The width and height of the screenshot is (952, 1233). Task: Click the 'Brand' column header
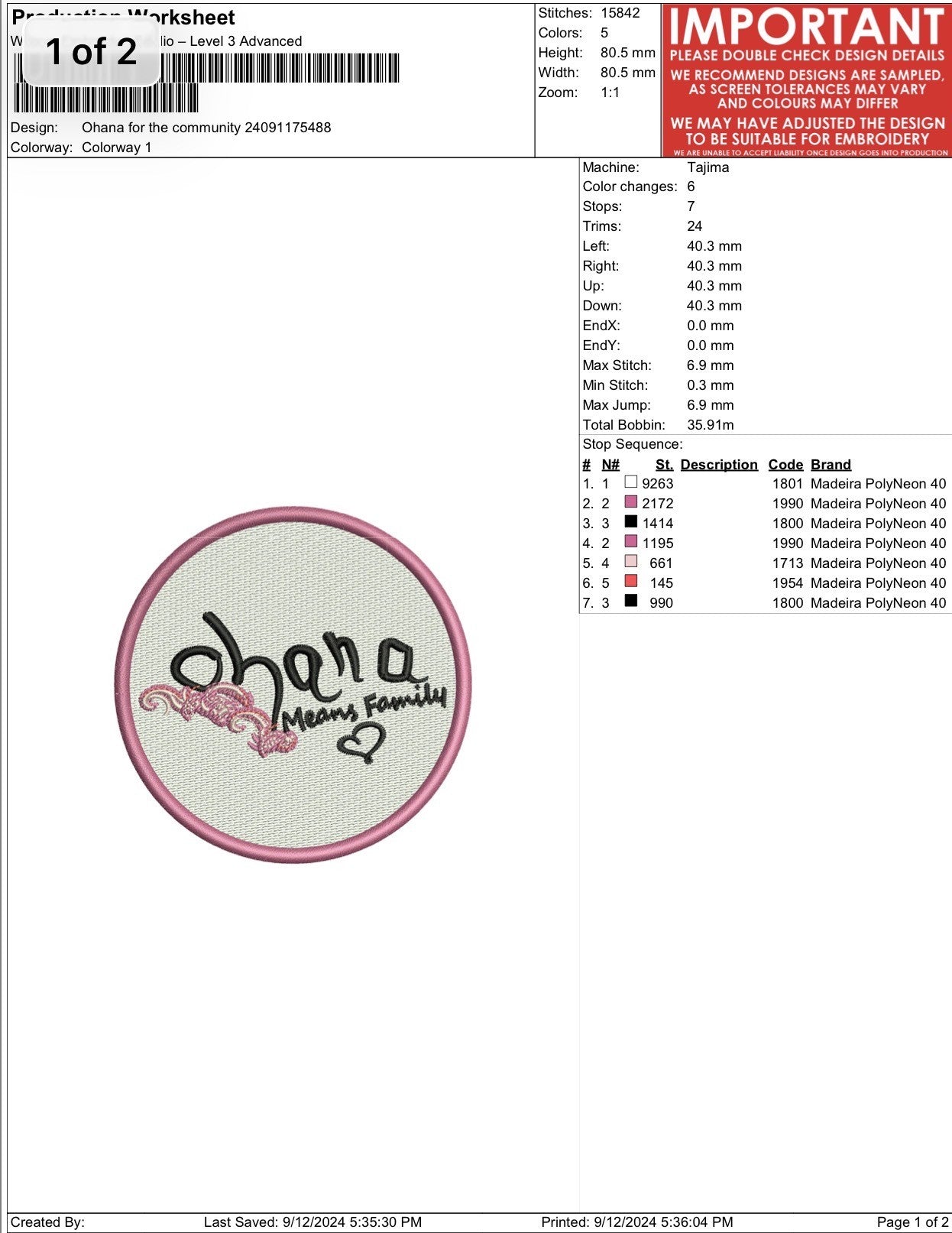tap(830, 465)
